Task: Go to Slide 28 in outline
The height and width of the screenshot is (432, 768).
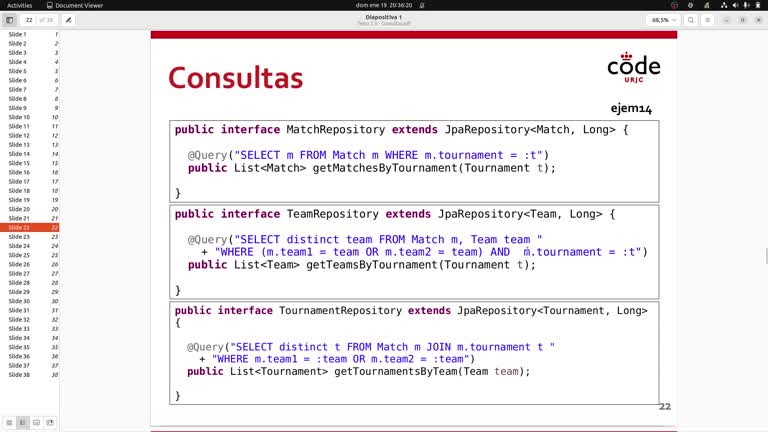Action: [x=30, y=283]
